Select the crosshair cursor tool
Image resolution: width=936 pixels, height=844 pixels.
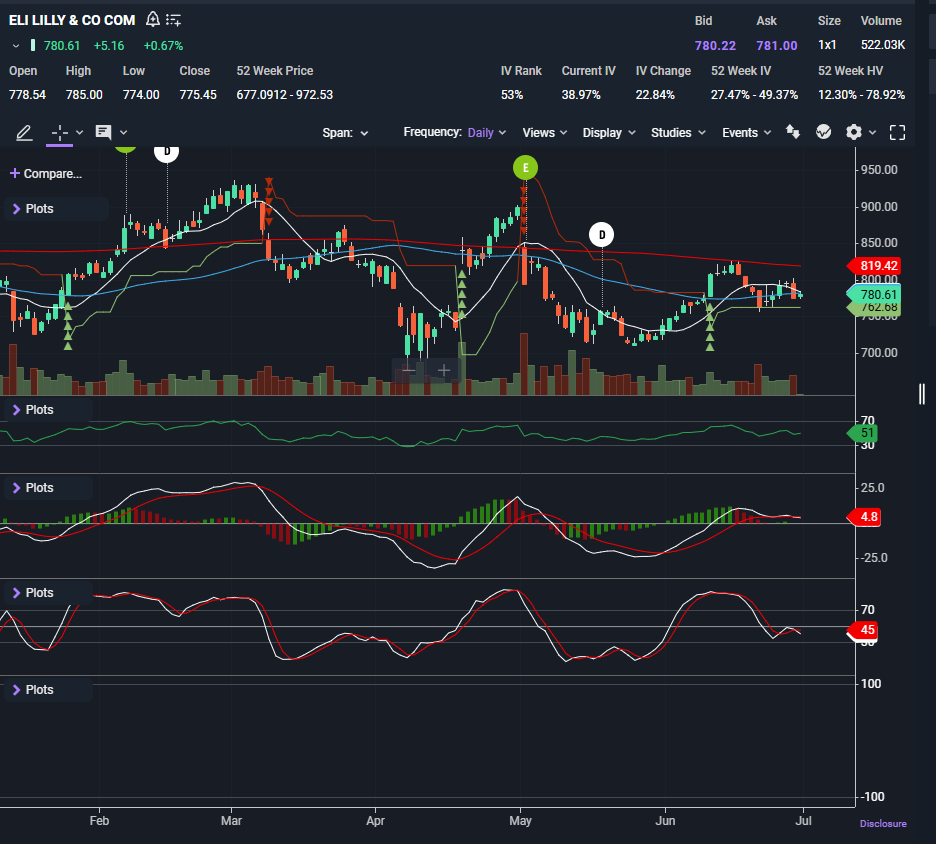pos(60,133)
